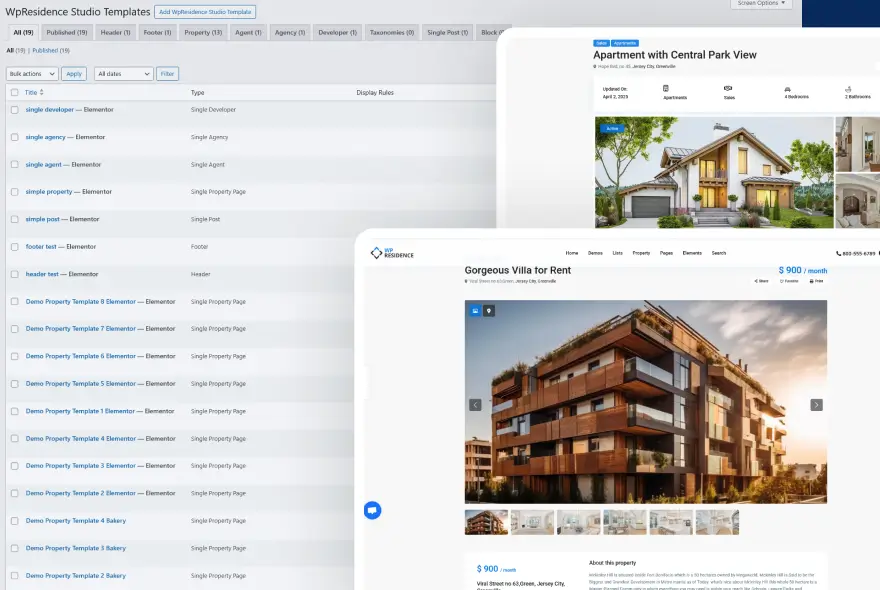This screenshot has width=880, height=590.
Task: Tick the simple property row checkbox
Action: pos(15,192)
